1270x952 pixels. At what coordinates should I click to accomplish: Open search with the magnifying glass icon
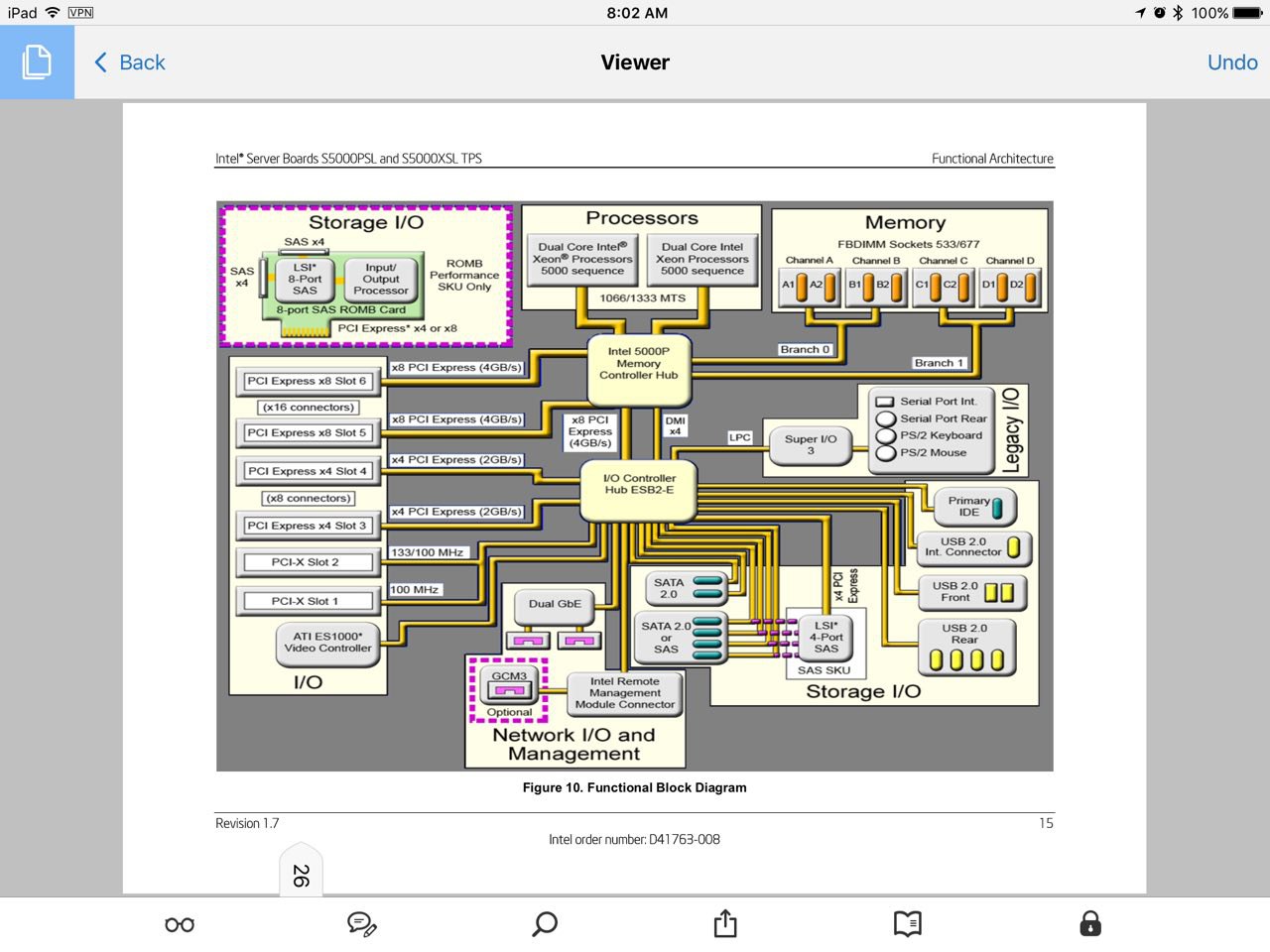[x=545, y=924]
